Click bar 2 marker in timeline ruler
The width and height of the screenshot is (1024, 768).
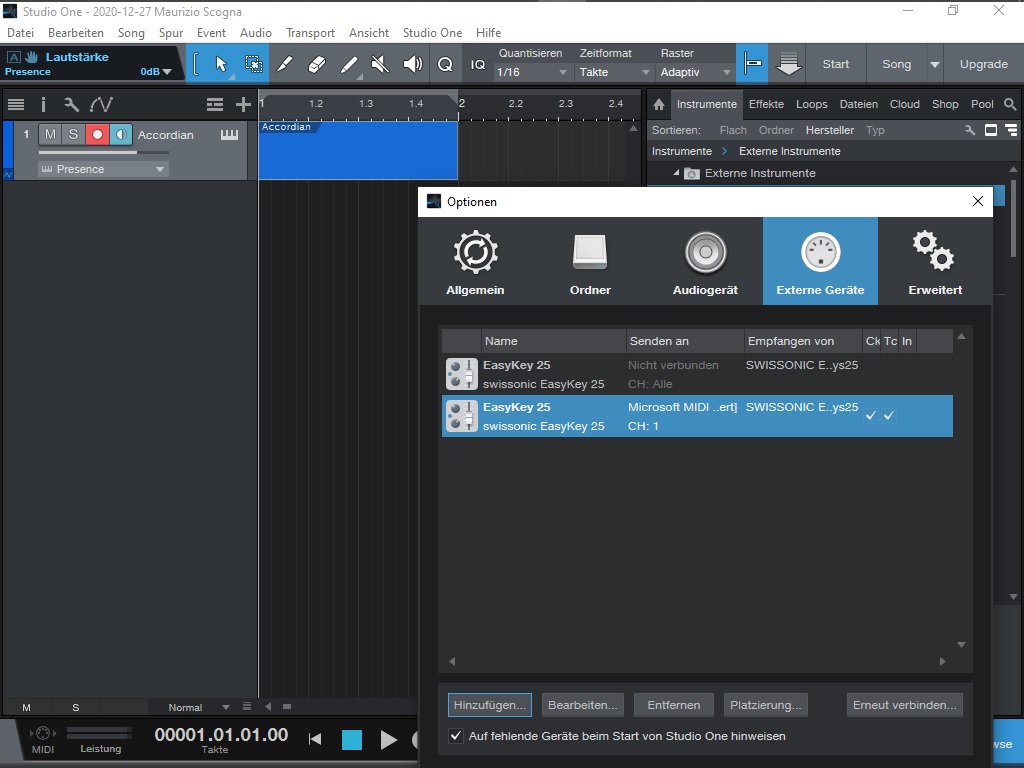tap(461, 103)
